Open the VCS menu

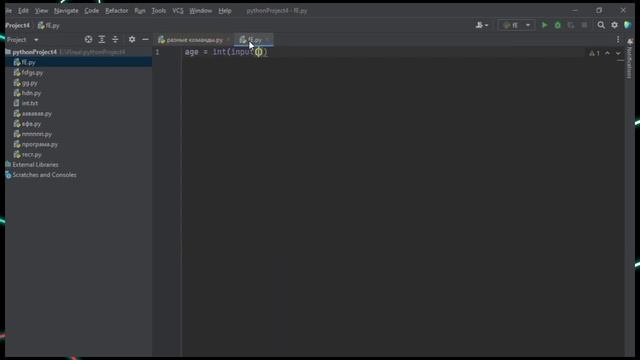pos(178,11)
